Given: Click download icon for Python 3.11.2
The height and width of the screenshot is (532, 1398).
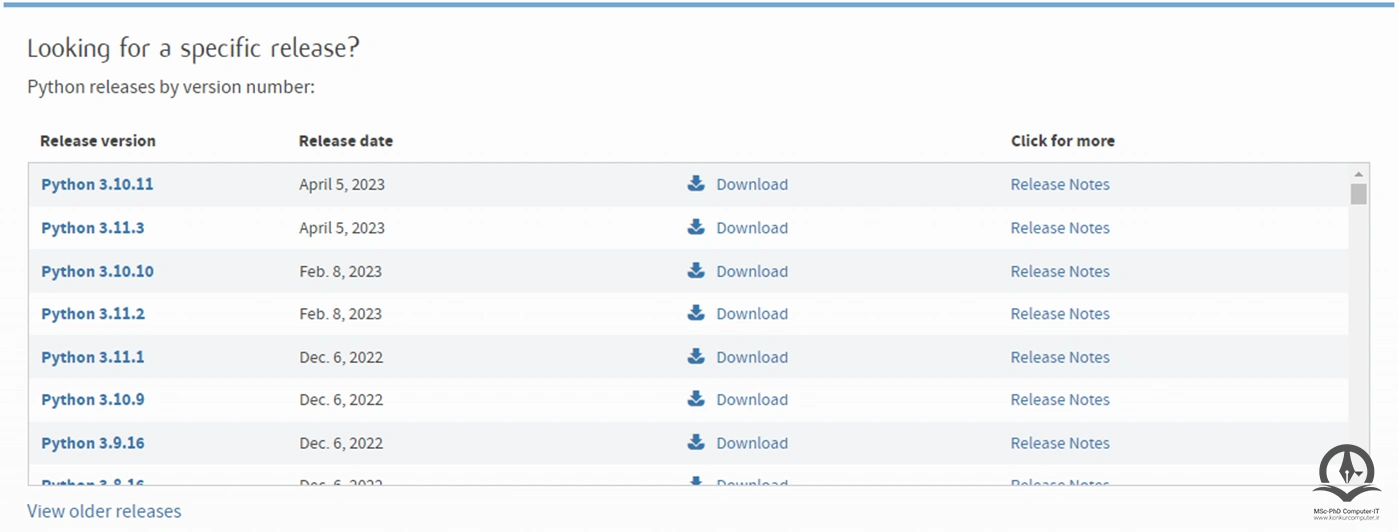Looking at the screenshot, I should point(696,313).
